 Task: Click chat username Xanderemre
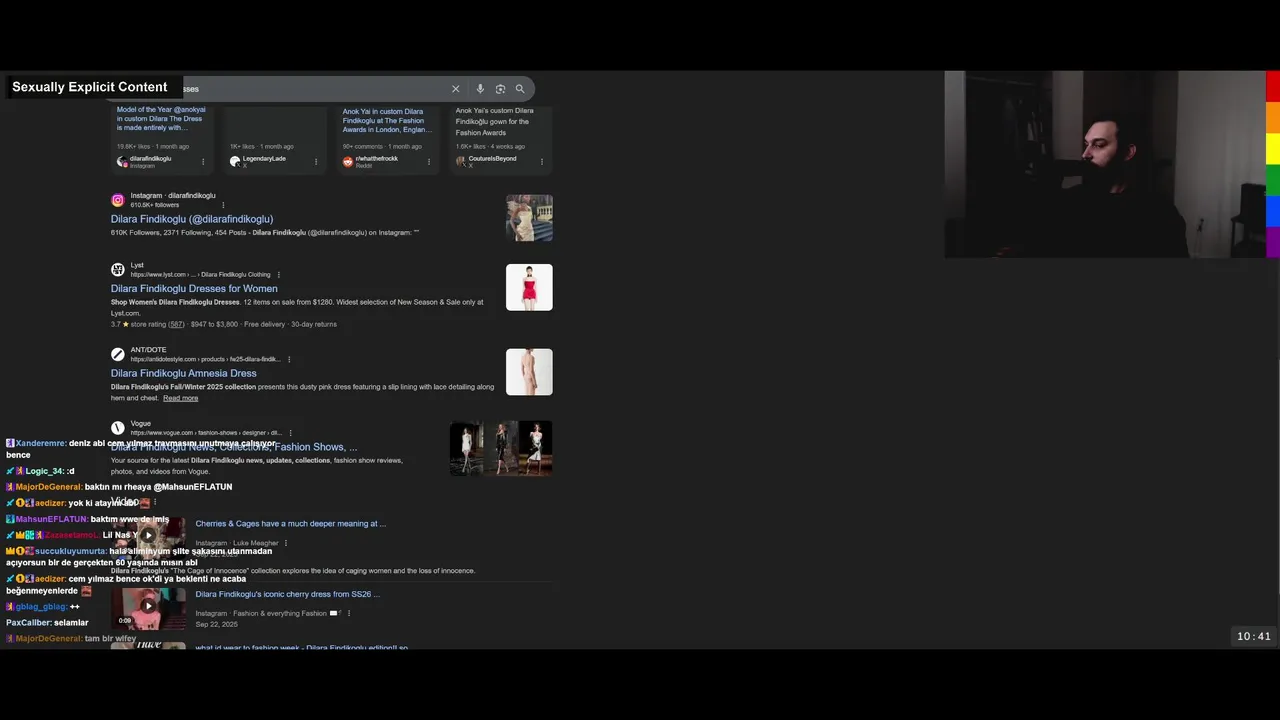tap(41, 443)
